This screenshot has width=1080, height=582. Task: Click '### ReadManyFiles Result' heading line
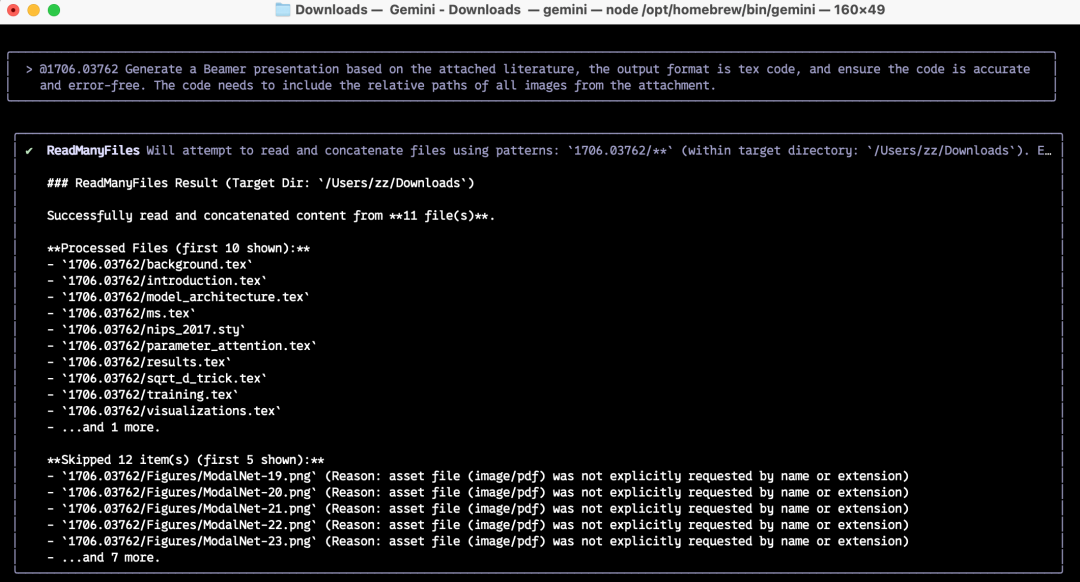(x=260, y=183)
